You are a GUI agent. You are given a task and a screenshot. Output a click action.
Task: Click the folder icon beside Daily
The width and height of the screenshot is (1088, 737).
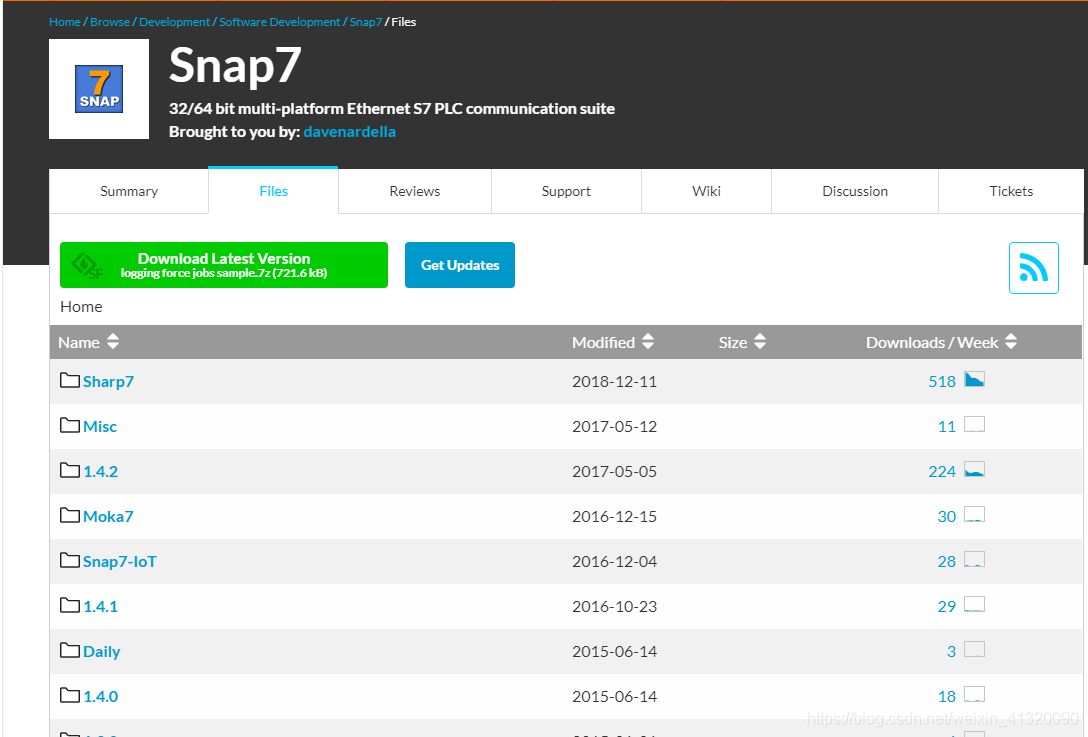point(69,651)
